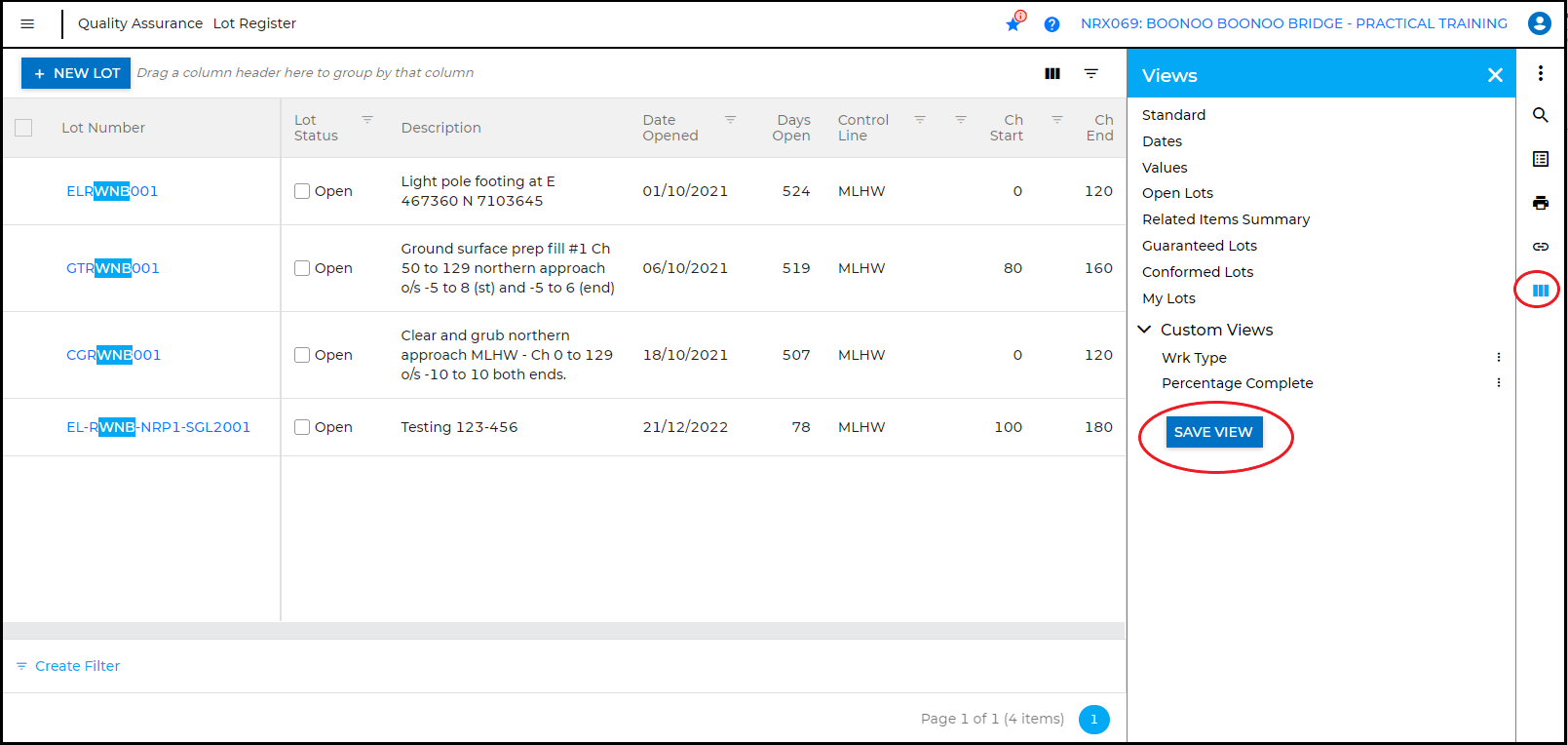
Task: Toggle the Open checkbox for ELRWNB001
Action: pos(302,191)
